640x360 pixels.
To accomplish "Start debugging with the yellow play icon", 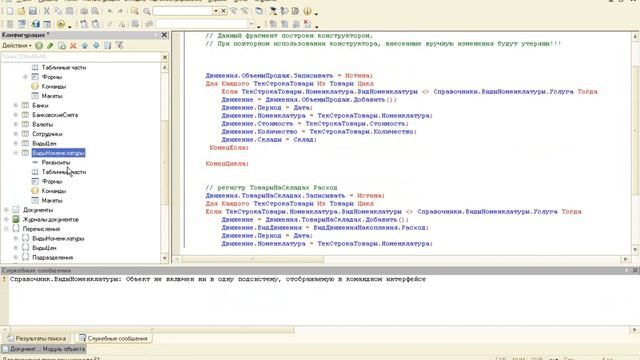I will 60,24.
